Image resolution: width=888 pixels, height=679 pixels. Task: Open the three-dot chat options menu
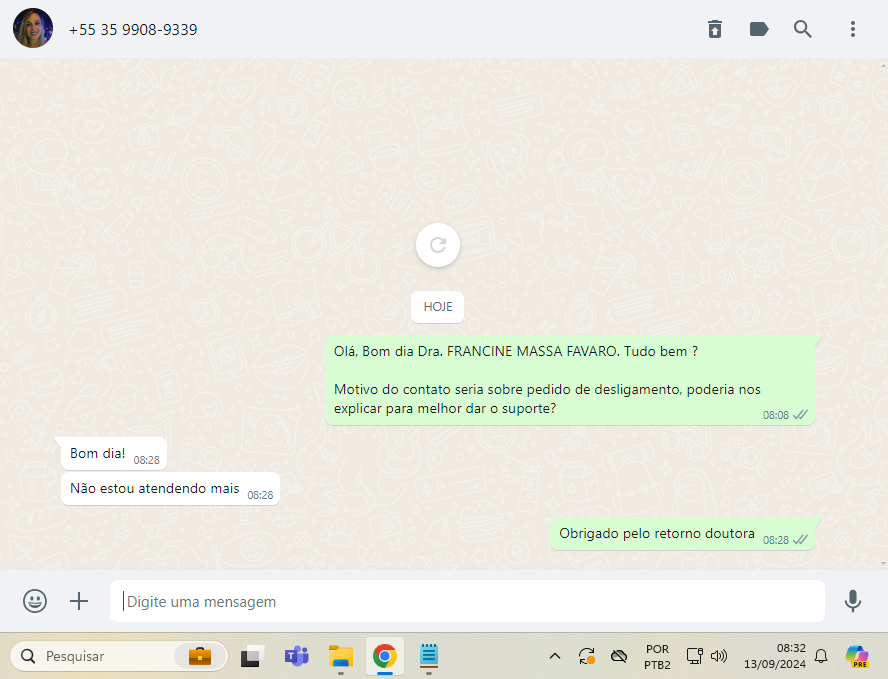[852, 29]
